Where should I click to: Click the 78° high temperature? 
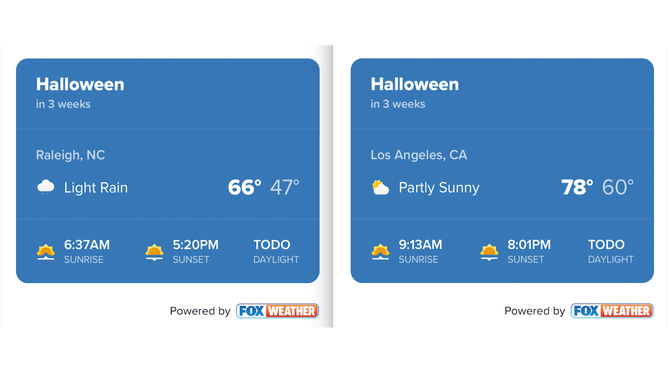coord(577,187)
